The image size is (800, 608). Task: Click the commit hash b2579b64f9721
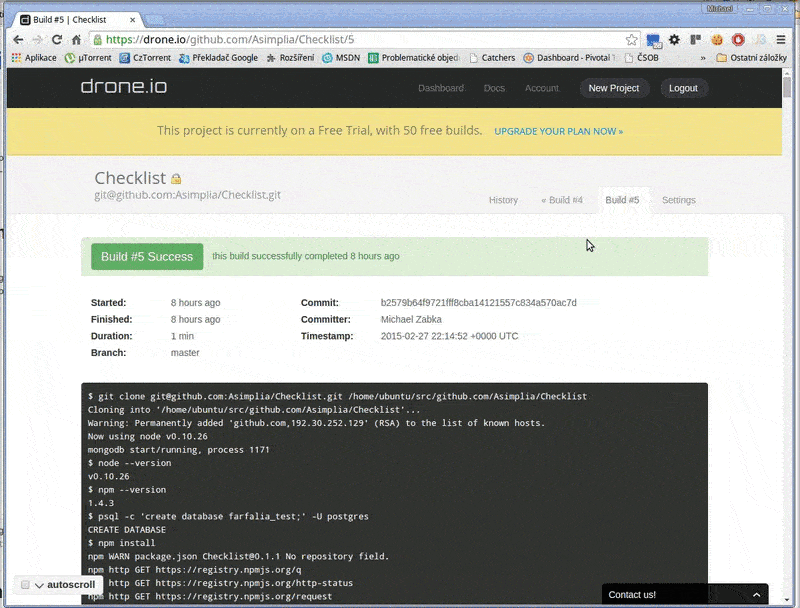[479, 302]
